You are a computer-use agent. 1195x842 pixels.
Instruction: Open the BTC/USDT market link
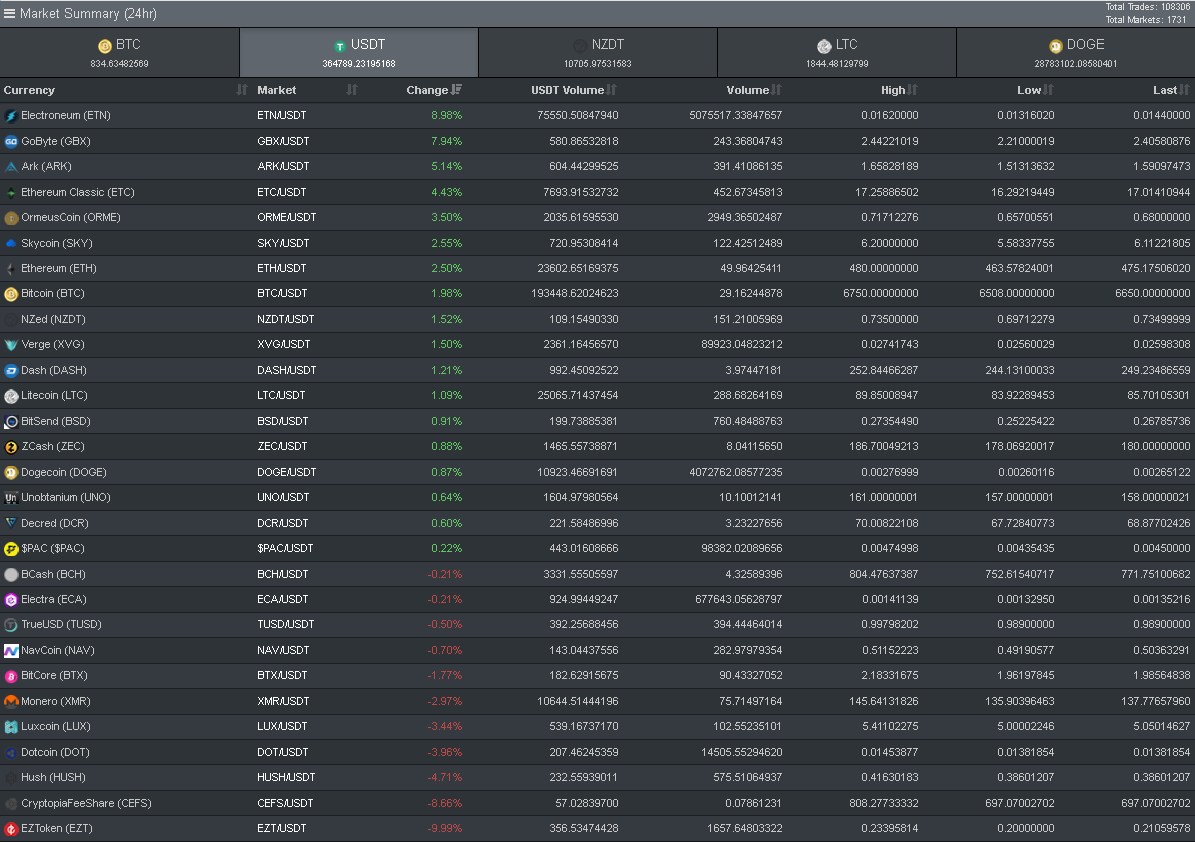click(x=282, y=293)
